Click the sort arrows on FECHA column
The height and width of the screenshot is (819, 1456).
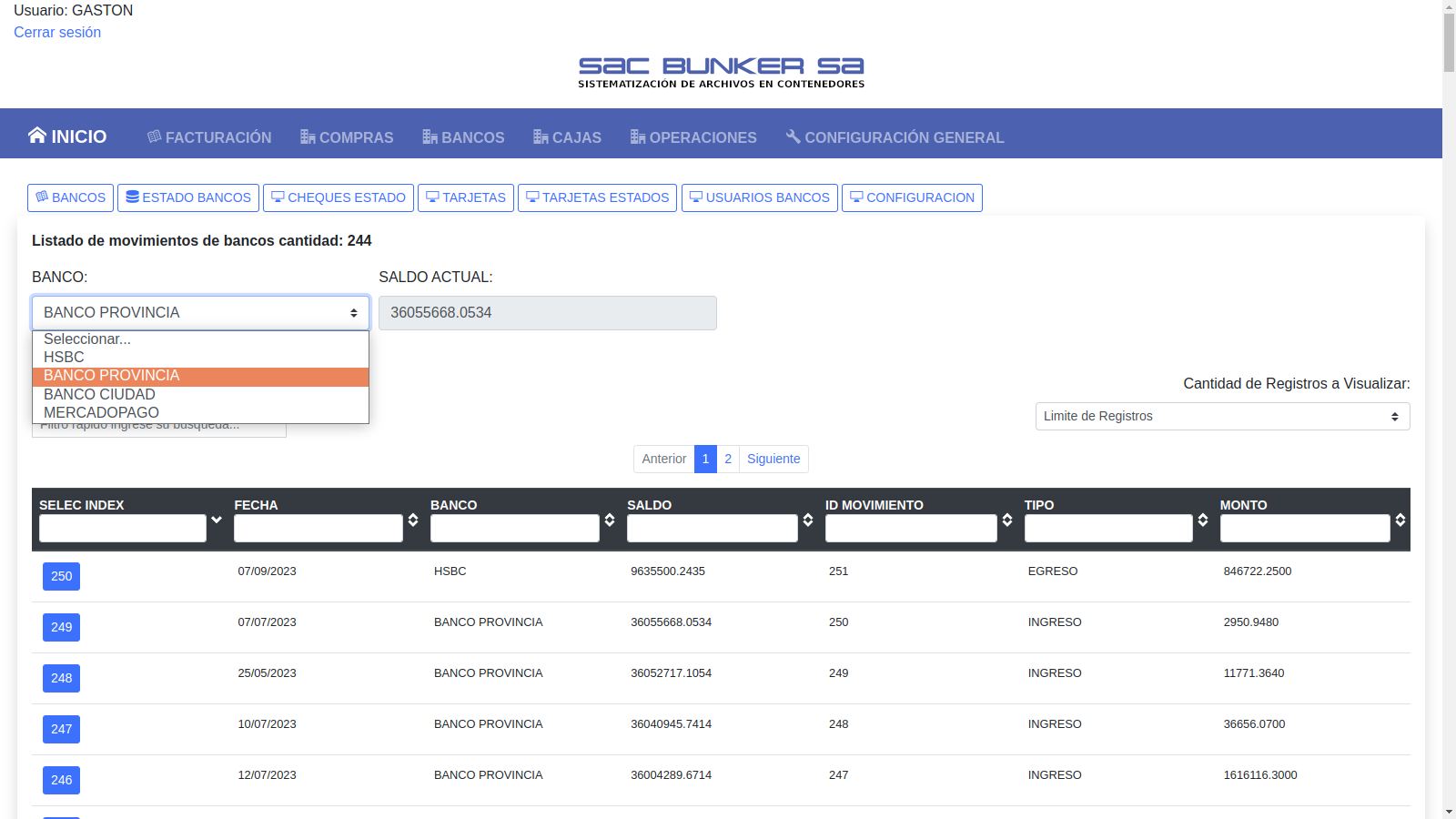413,520
